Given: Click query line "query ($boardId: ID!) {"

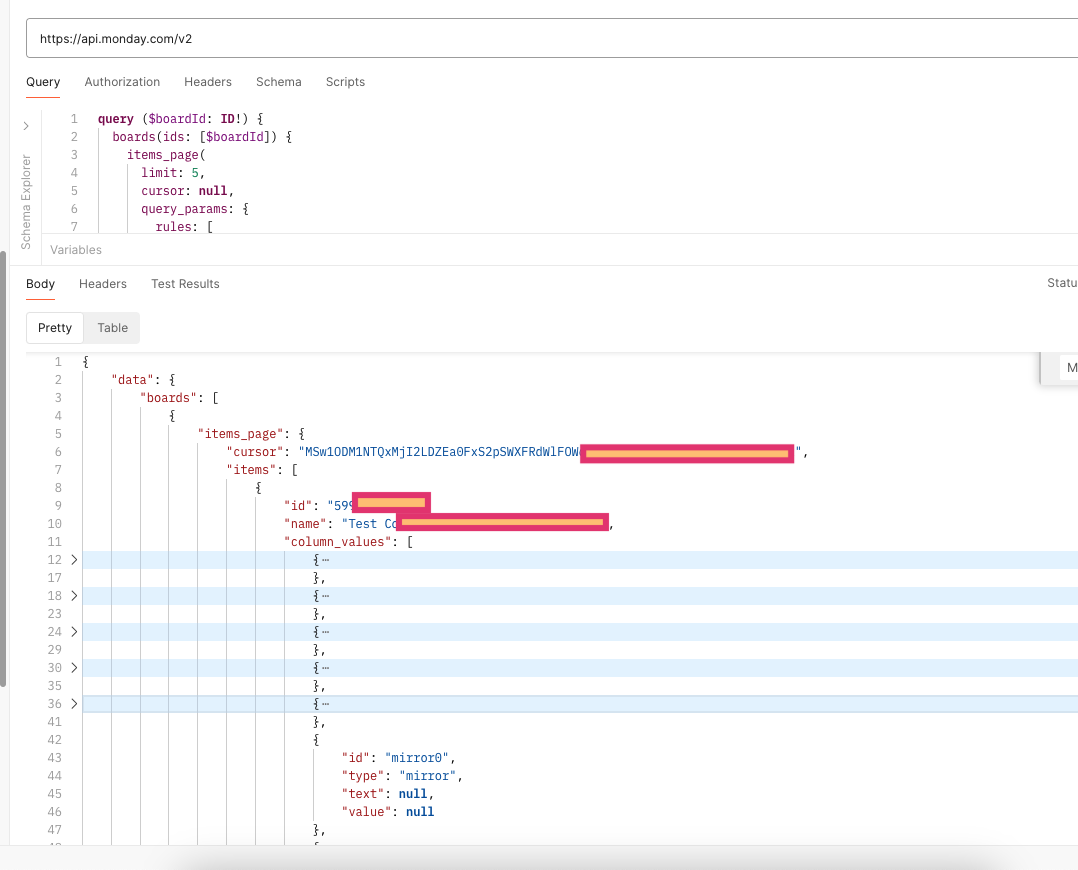Looking at the screenshot, I should 181,119.
